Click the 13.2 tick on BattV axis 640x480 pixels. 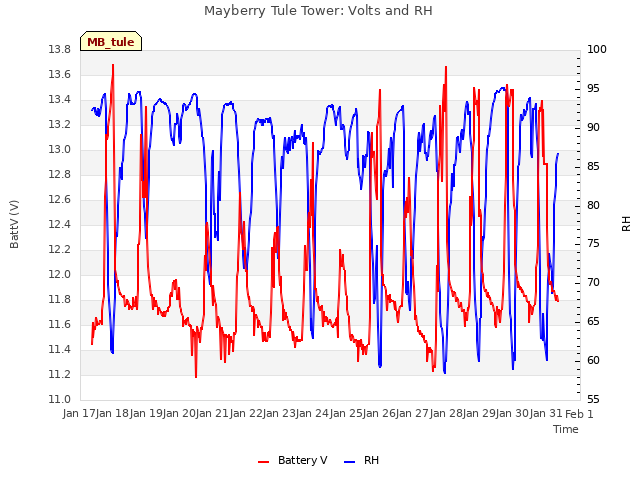60,124
